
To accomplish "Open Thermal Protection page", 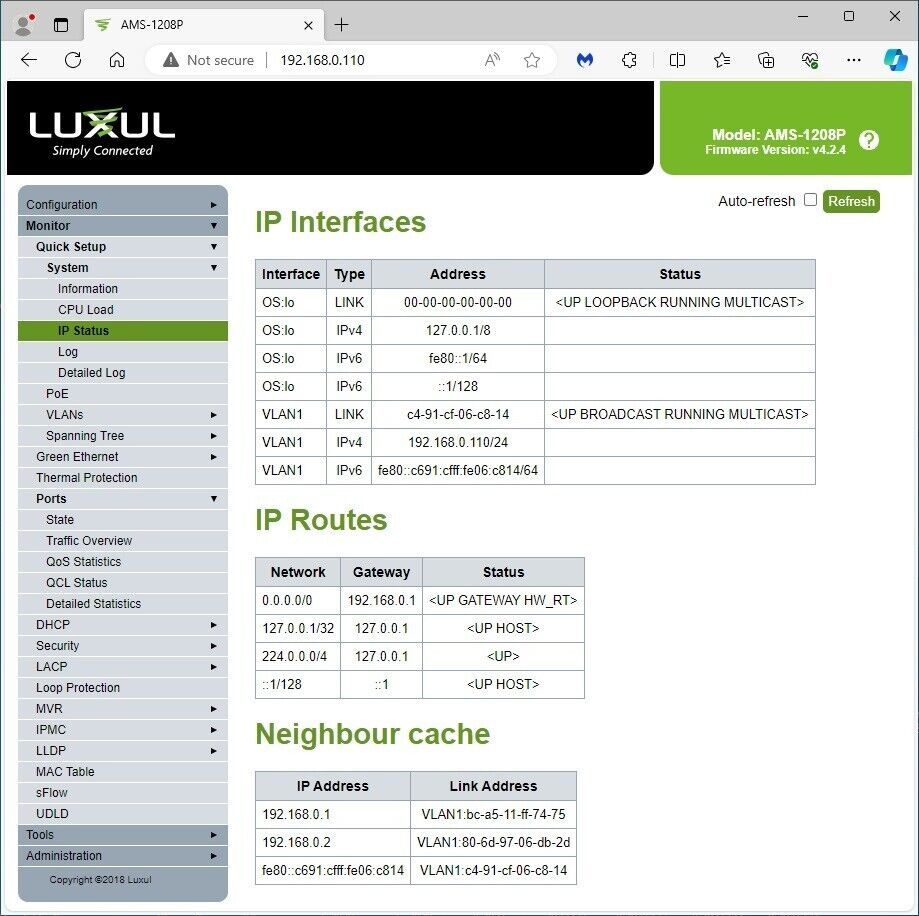I will coord(123,478).
